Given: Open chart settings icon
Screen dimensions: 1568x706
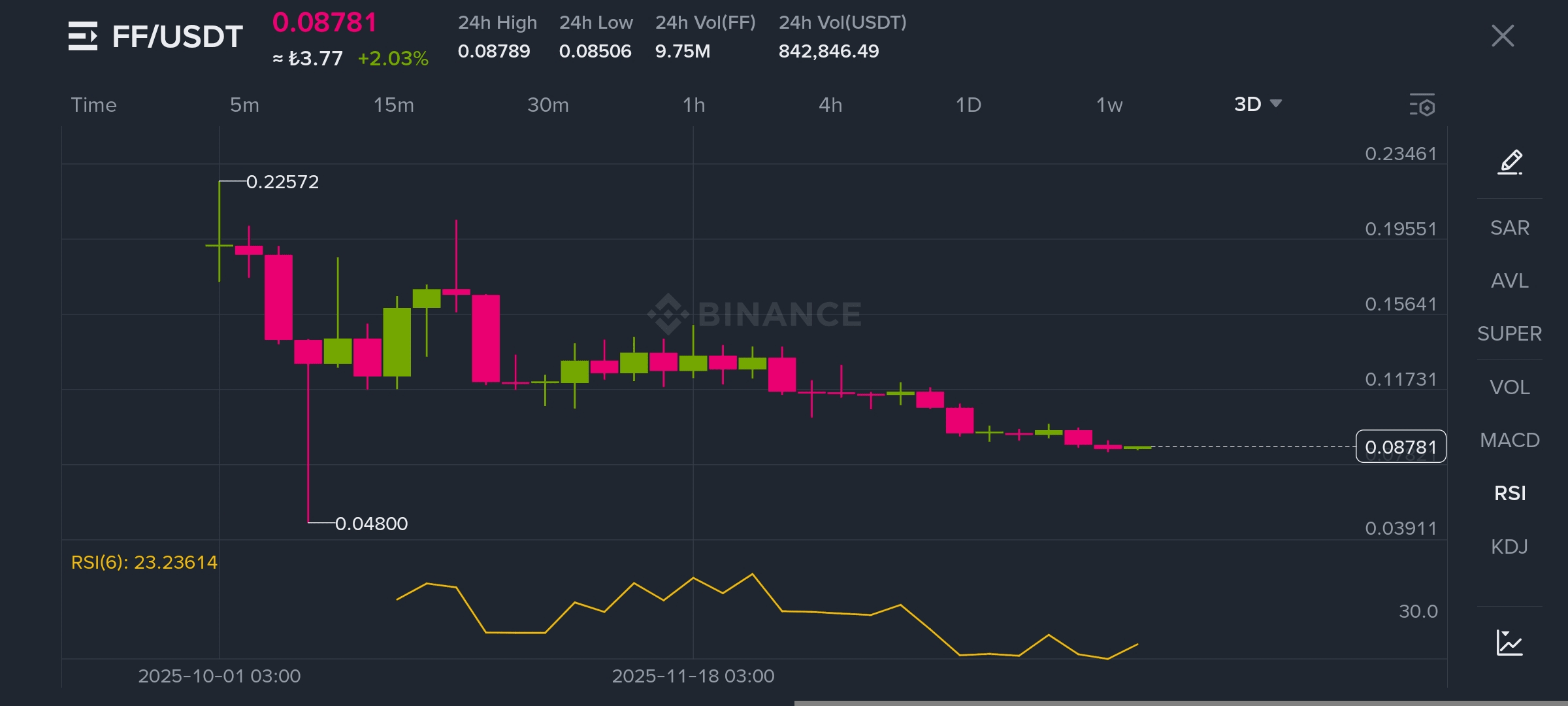Looking at the screenshot, I should pos(1422,105).
